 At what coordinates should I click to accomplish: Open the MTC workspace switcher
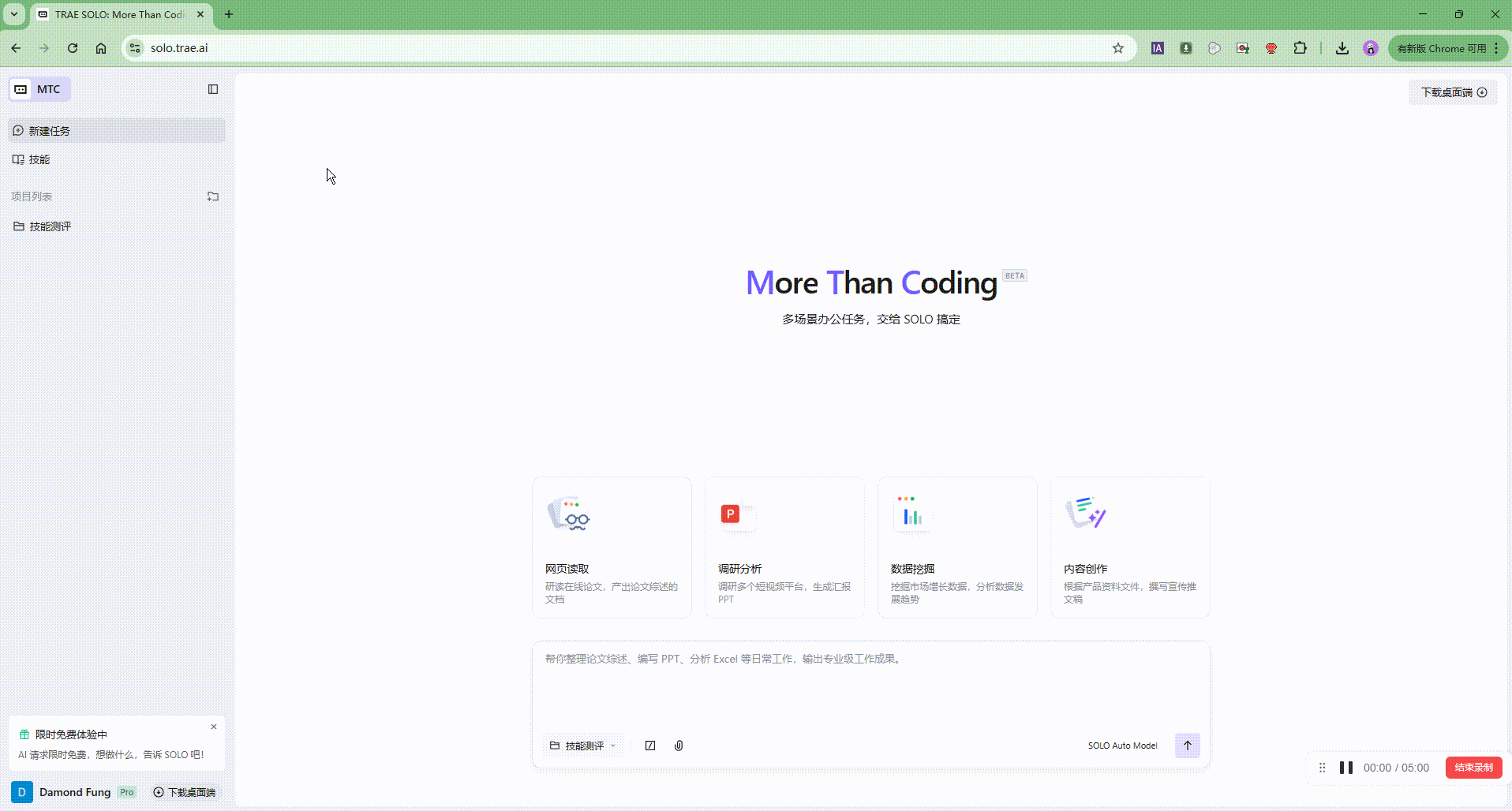coord(39,89)
